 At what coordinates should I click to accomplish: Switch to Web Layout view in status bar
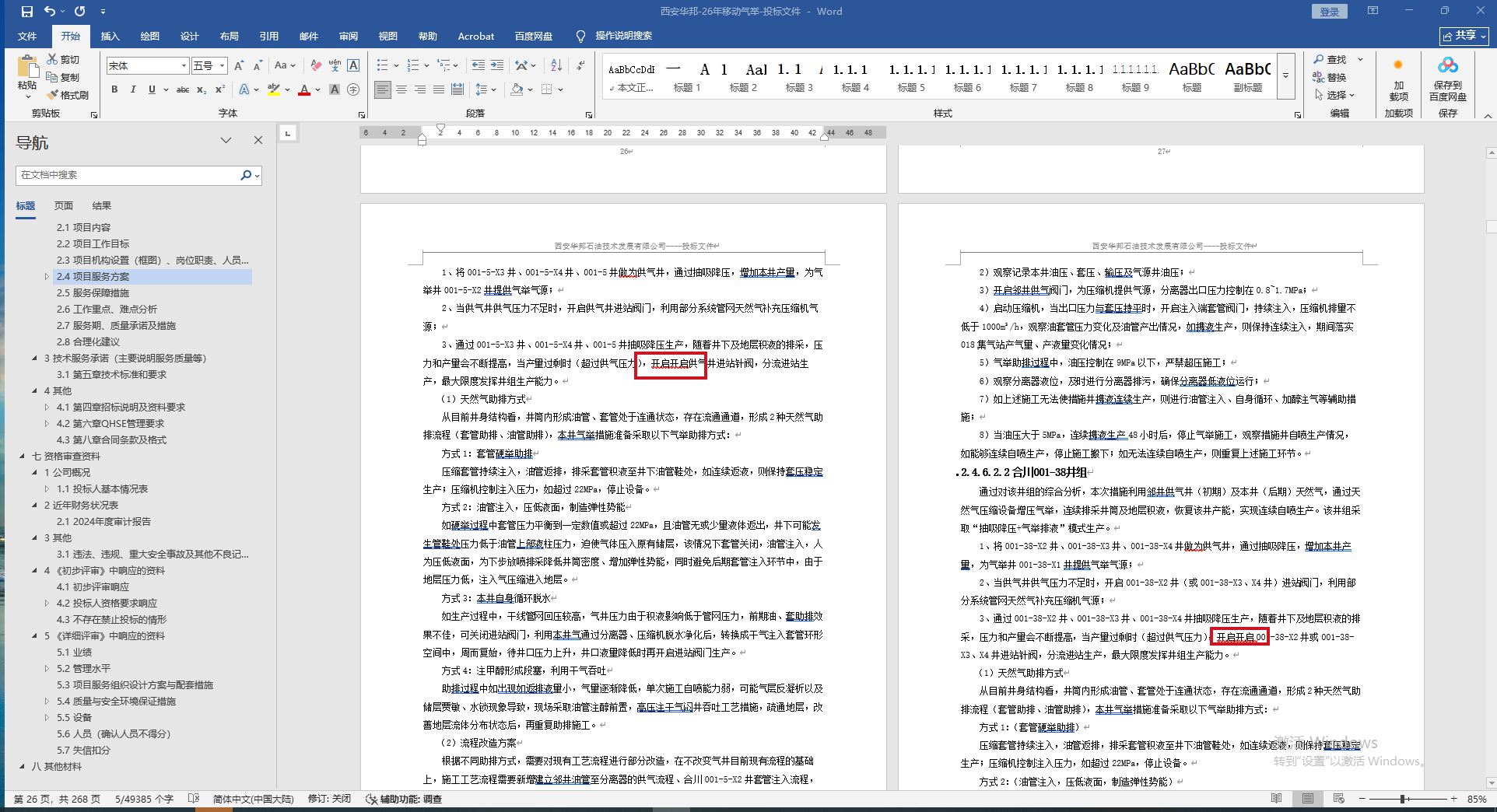point(1338,799)
